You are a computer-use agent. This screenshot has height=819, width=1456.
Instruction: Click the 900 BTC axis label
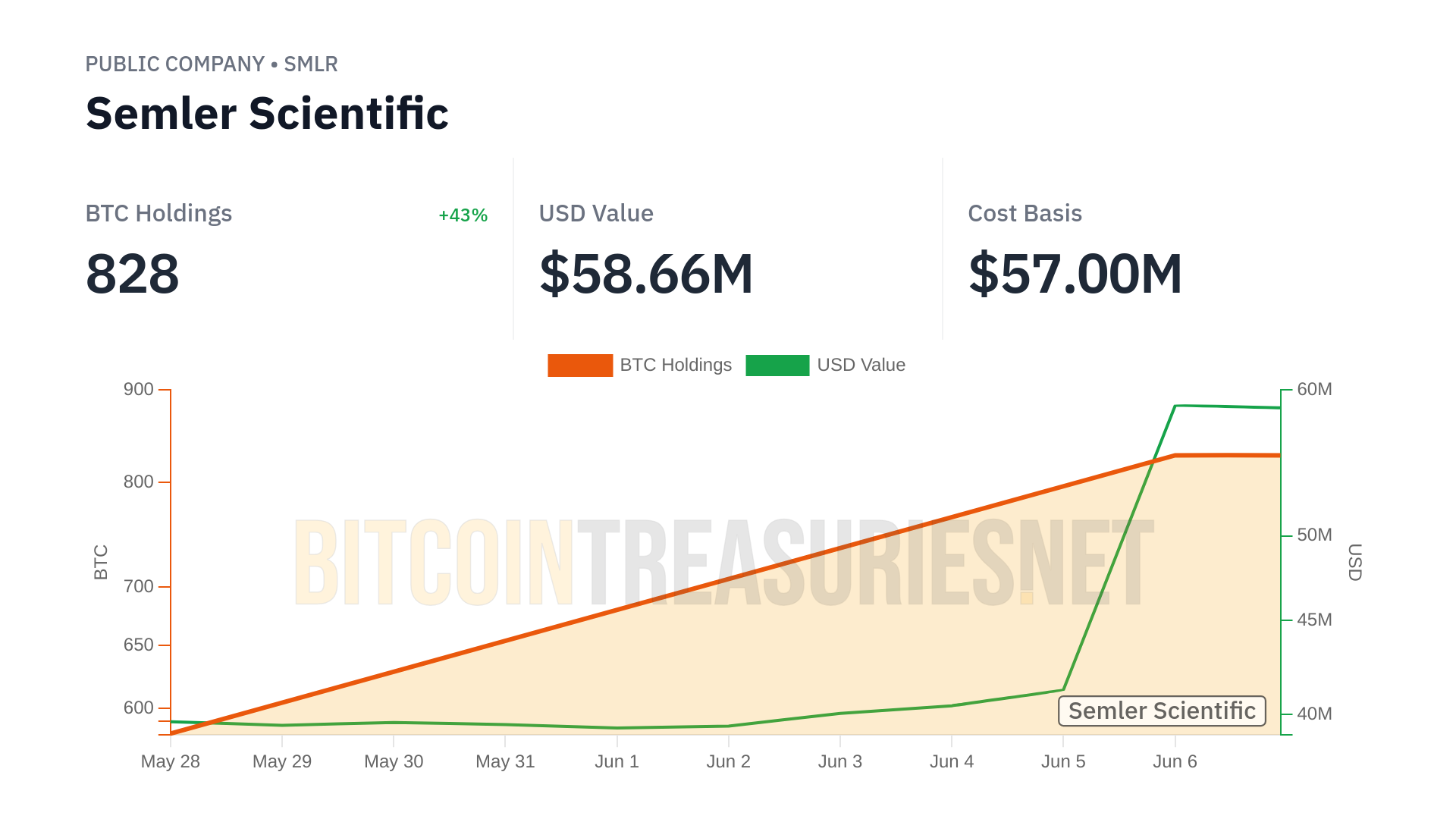pyautogui.click(x=139, y=390)
